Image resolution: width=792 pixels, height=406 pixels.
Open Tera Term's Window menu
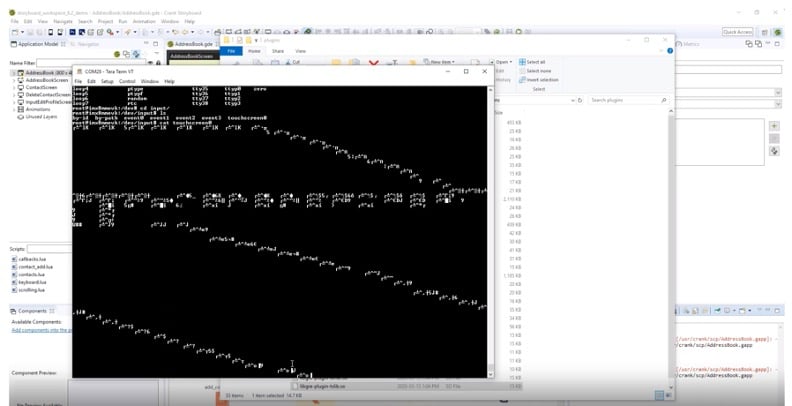[x=150, y=81]
